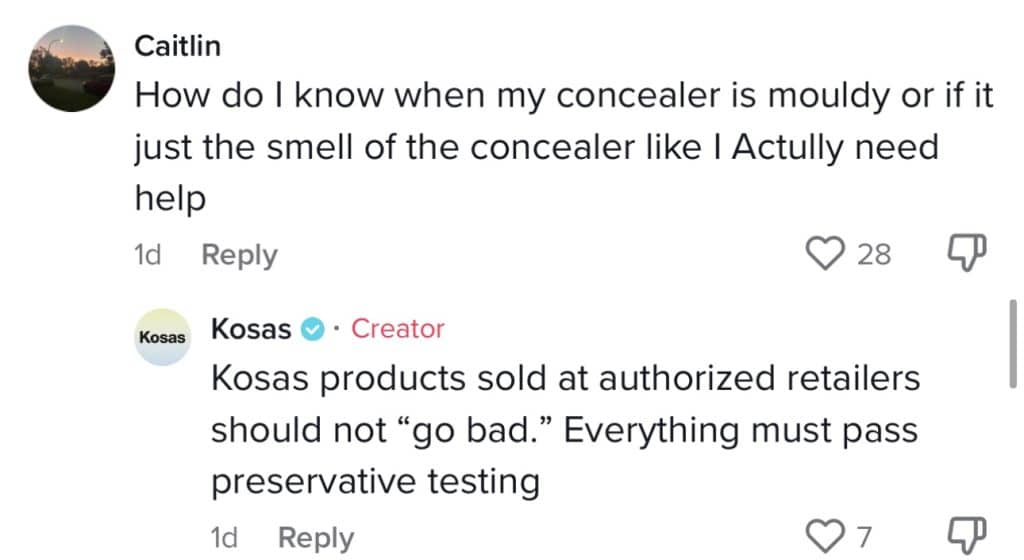Click the 7 likes count on Kosas reply
Screen dimensions: 1024x560
[865, 537]
